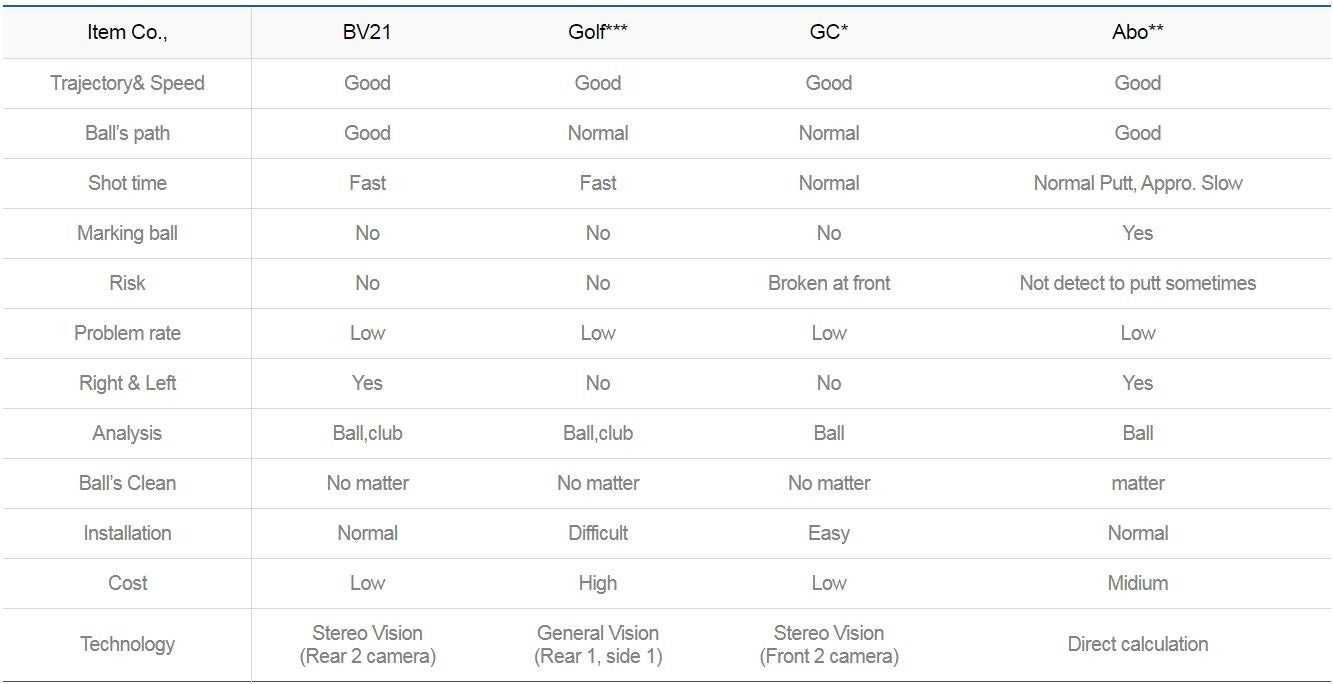
Task: Click the GC* column header
Action: 828,32
